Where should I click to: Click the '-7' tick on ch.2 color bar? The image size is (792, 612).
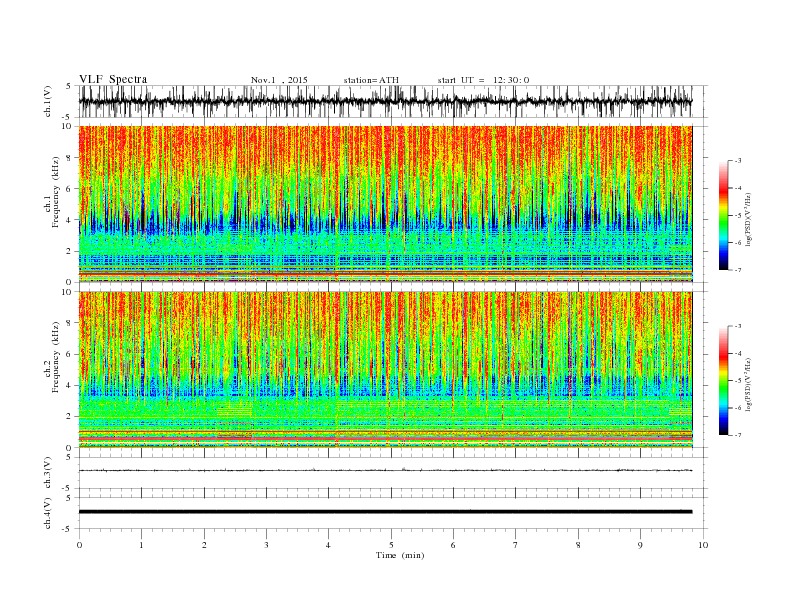(x=737, y=435)
